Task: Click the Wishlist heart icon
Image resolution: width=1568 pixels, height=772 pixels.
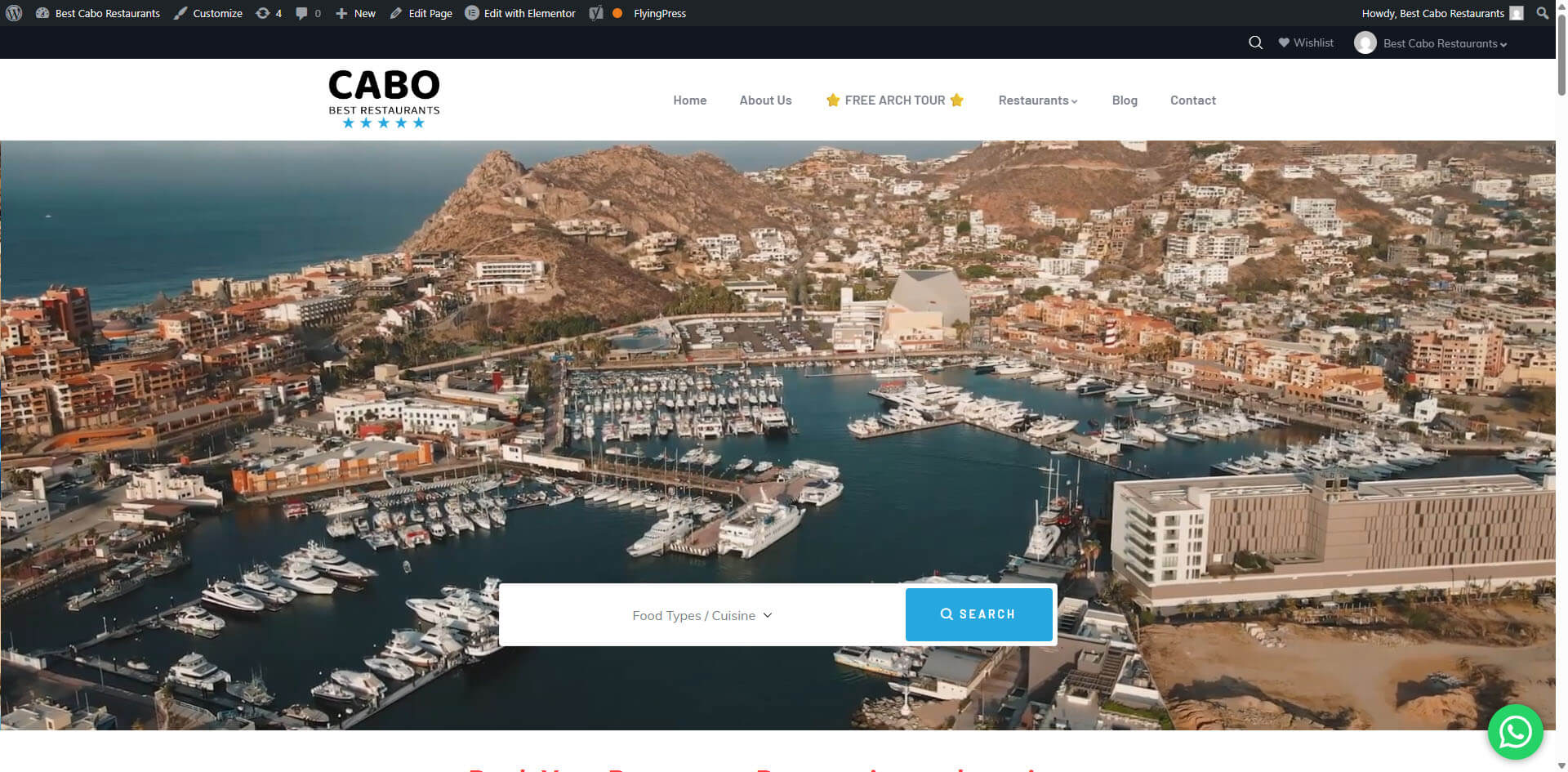Action: click(x=1284, y=42)
